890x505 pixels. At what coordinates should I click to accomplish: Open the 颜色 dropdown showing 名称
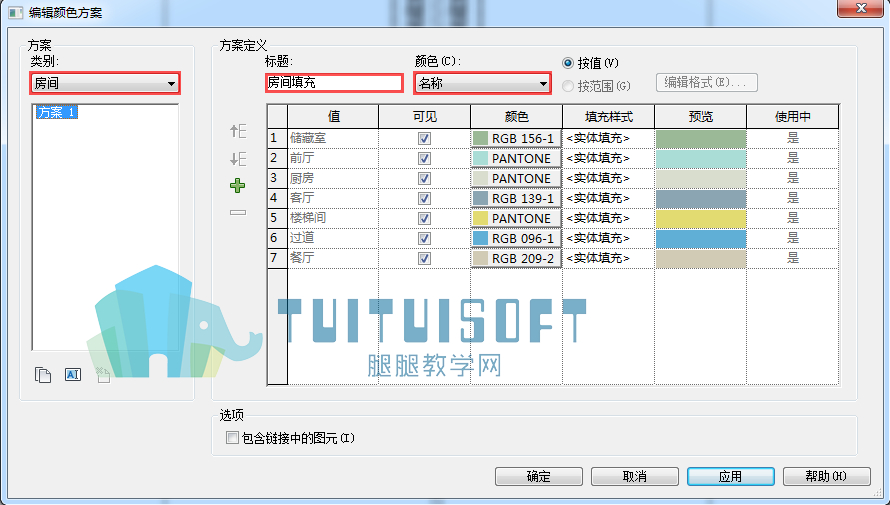point(482,83)
